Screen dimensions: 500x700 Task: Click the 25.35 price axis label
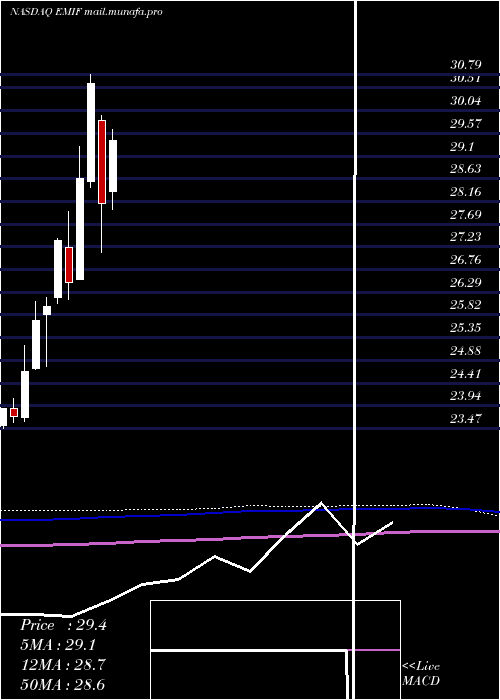coord(466,328)
